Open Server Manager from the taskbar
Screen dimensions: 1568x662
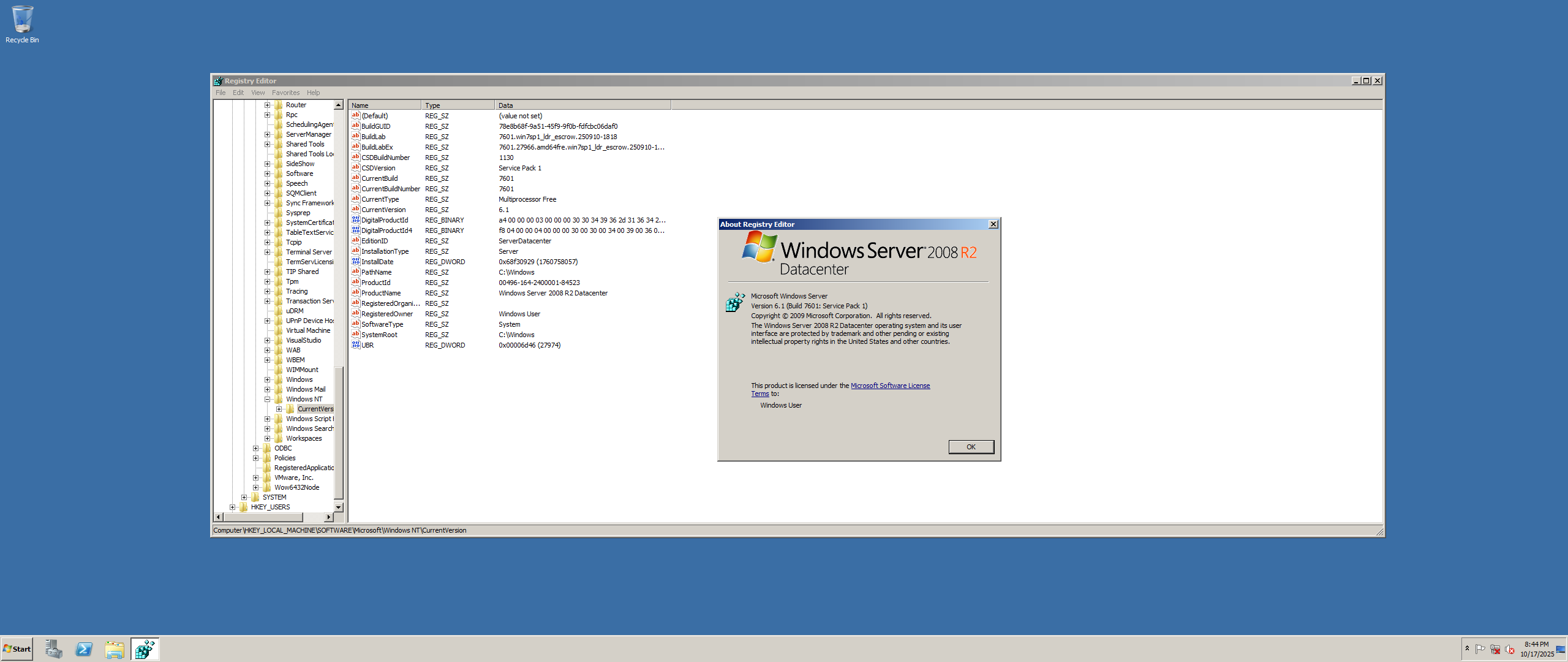coord(53,649)
